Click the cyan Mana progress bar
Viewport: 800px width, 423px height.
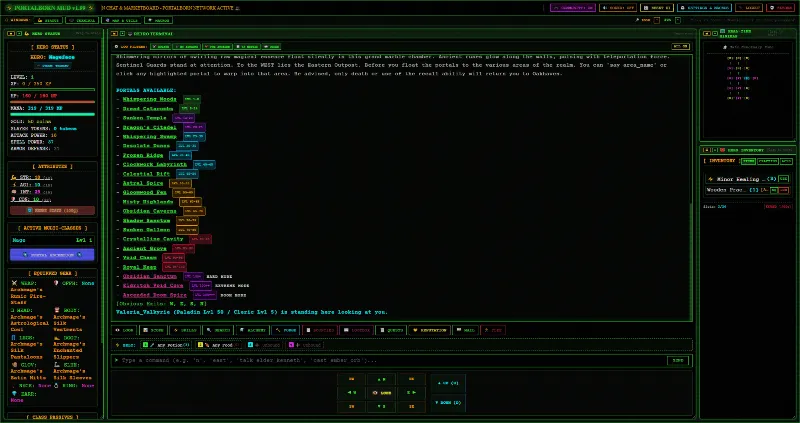52,114
